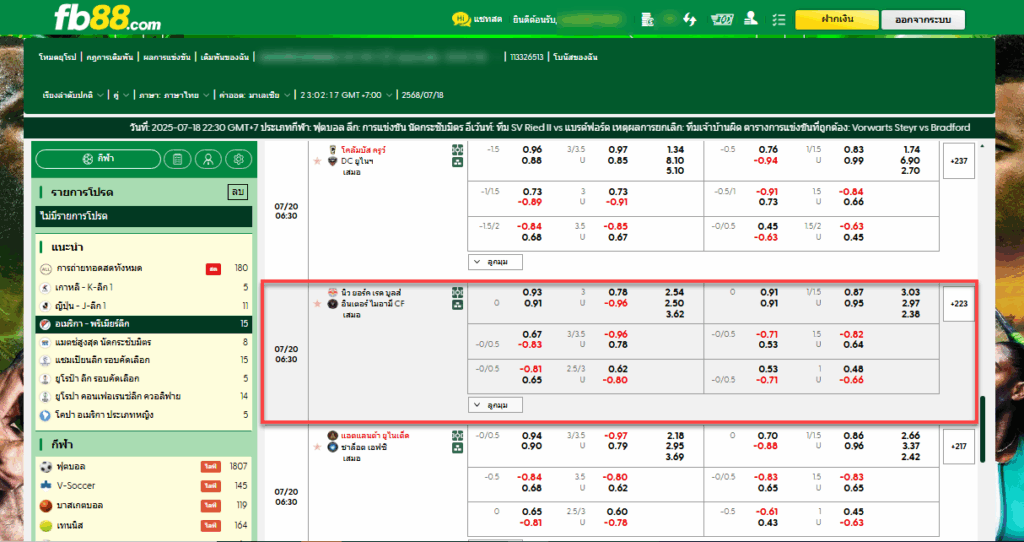Click the V-Soccer sport icon

tap(46, 486)
